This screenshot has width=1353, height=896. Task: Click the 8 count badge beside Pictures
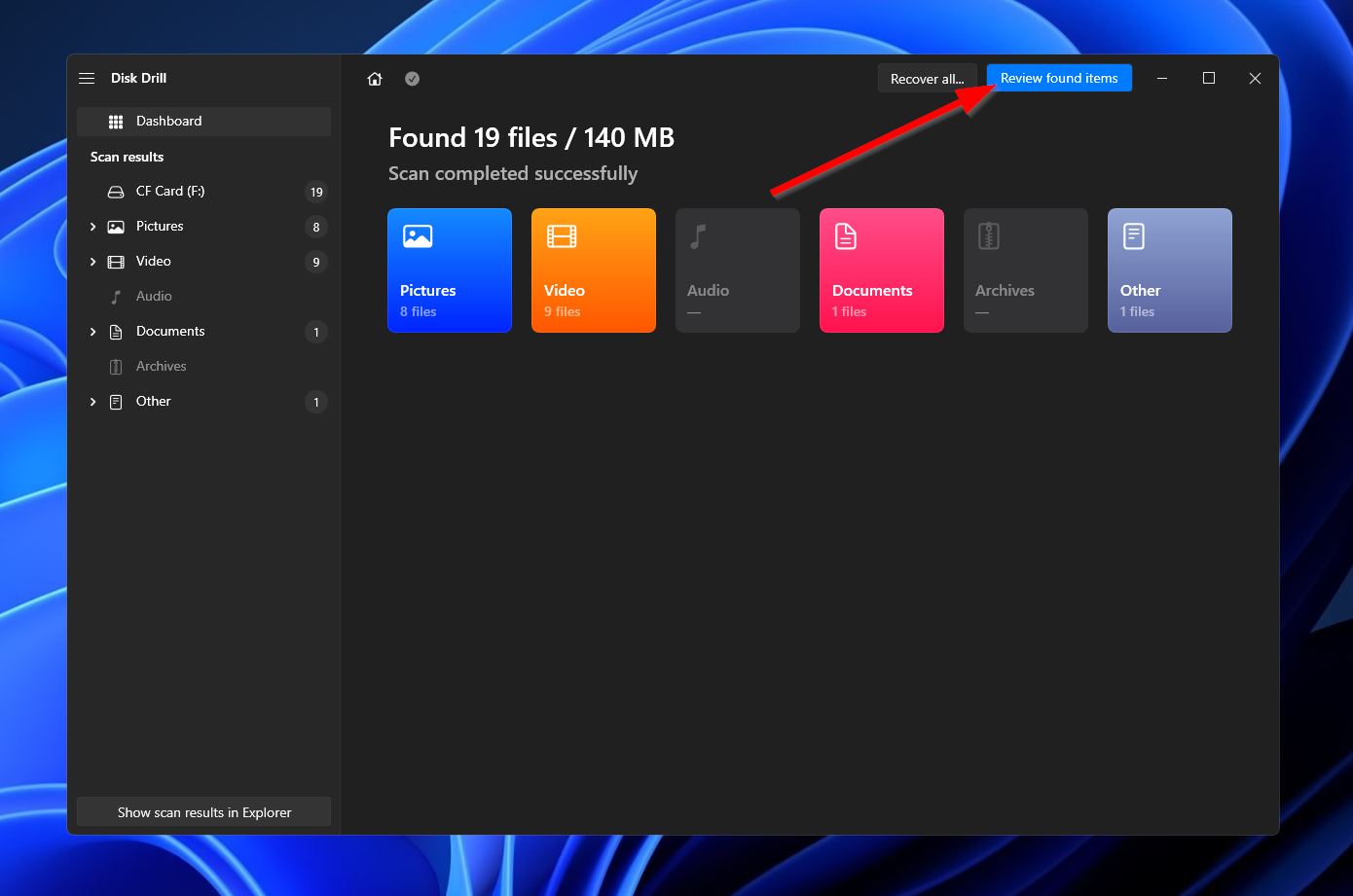pyautogui.click(x=316, y=227)
